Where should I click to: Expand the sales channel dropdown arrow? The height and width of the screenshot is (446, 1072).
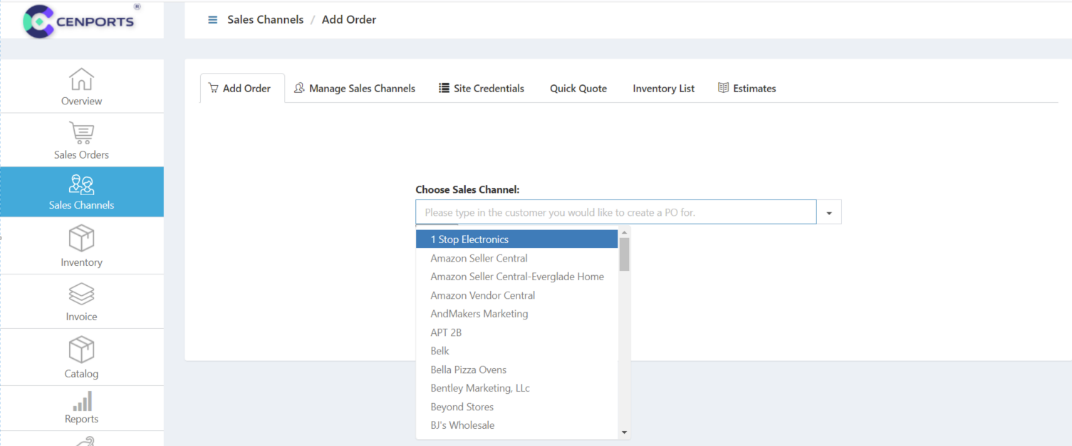click(829, 213)
